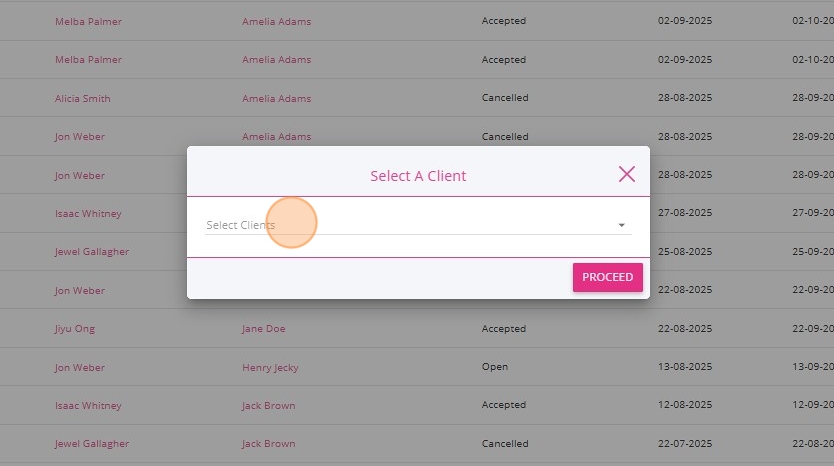
Task: Open the Select Clients dropdown field
Action: click(410, 225)
